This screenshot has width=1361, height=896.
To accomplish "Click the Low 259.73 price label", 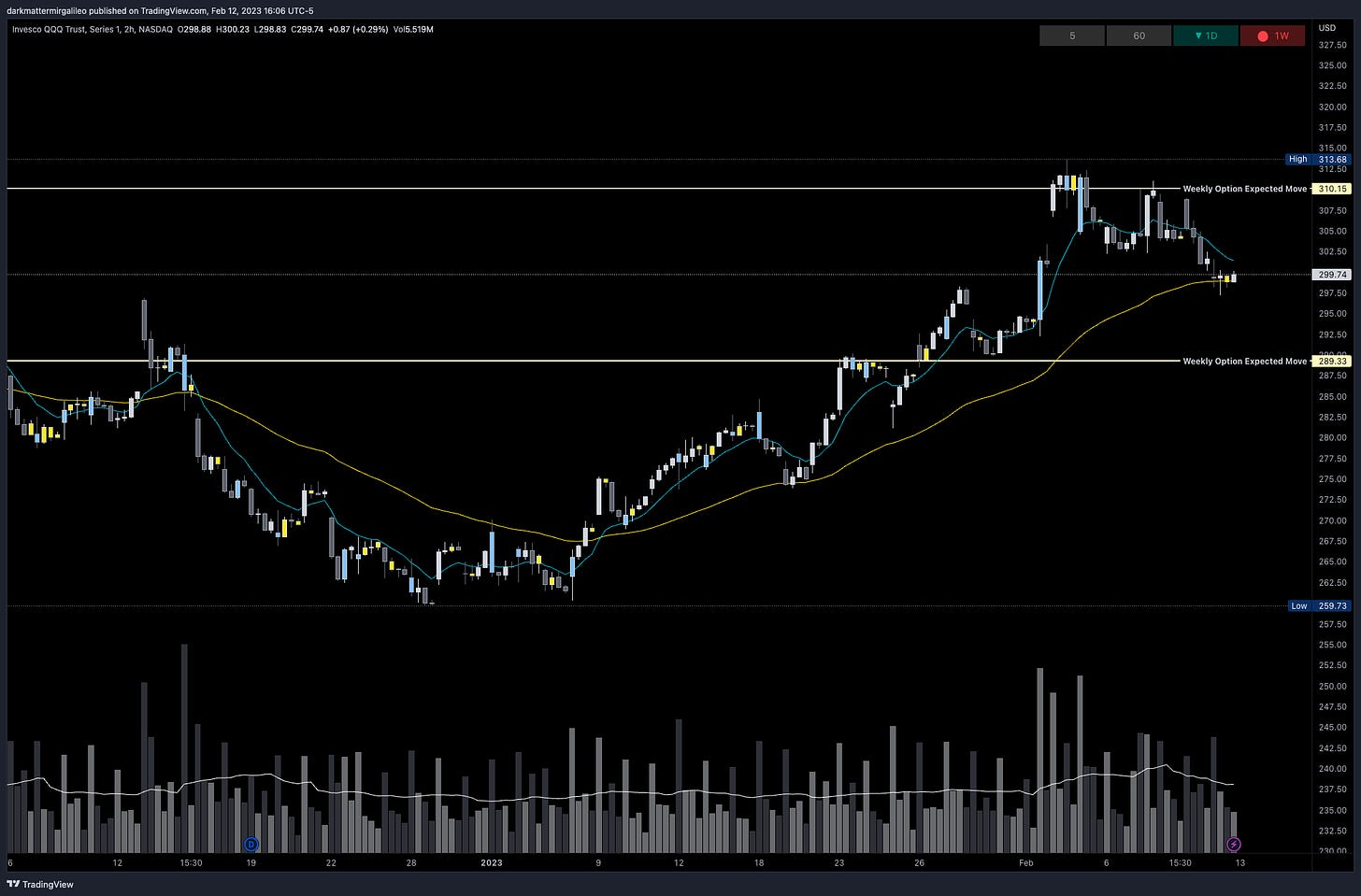I will coord(1318,605).
